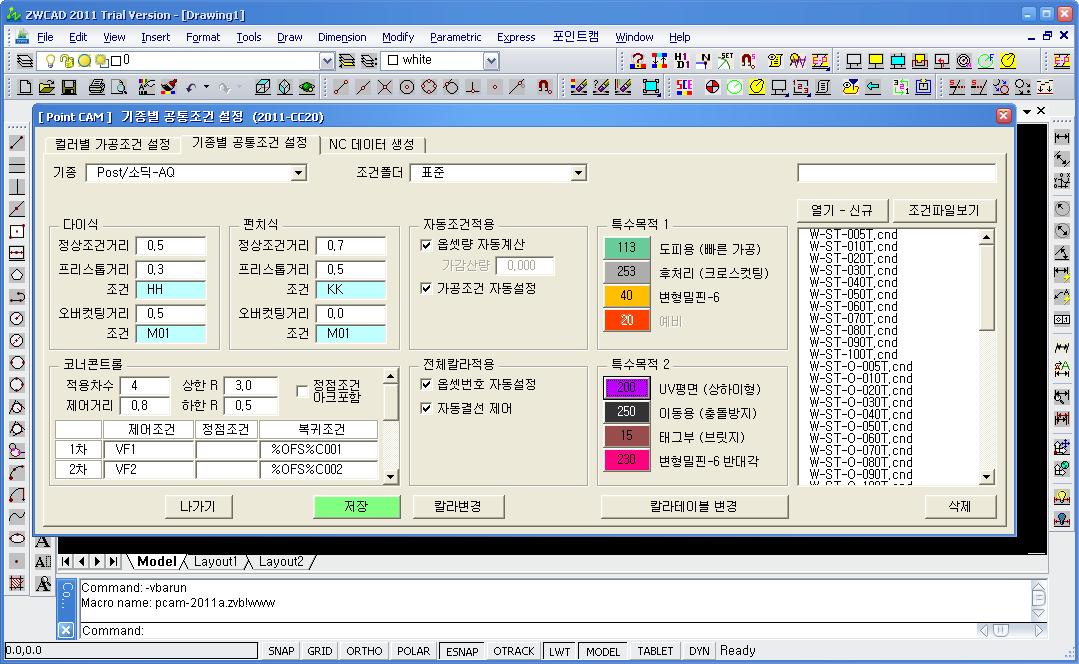Open the layer manager icon
Image resolution: width=1079 pixels, height=664 pixels.
pyautogui.click(x=25, y=61)
